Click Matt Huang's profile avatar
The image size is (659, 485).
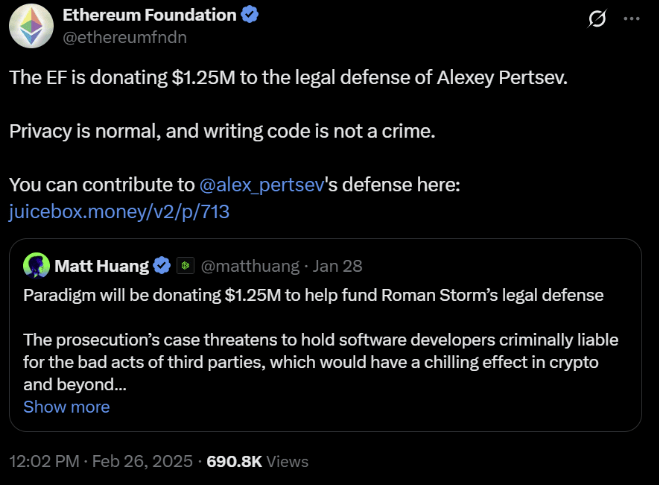37,265
